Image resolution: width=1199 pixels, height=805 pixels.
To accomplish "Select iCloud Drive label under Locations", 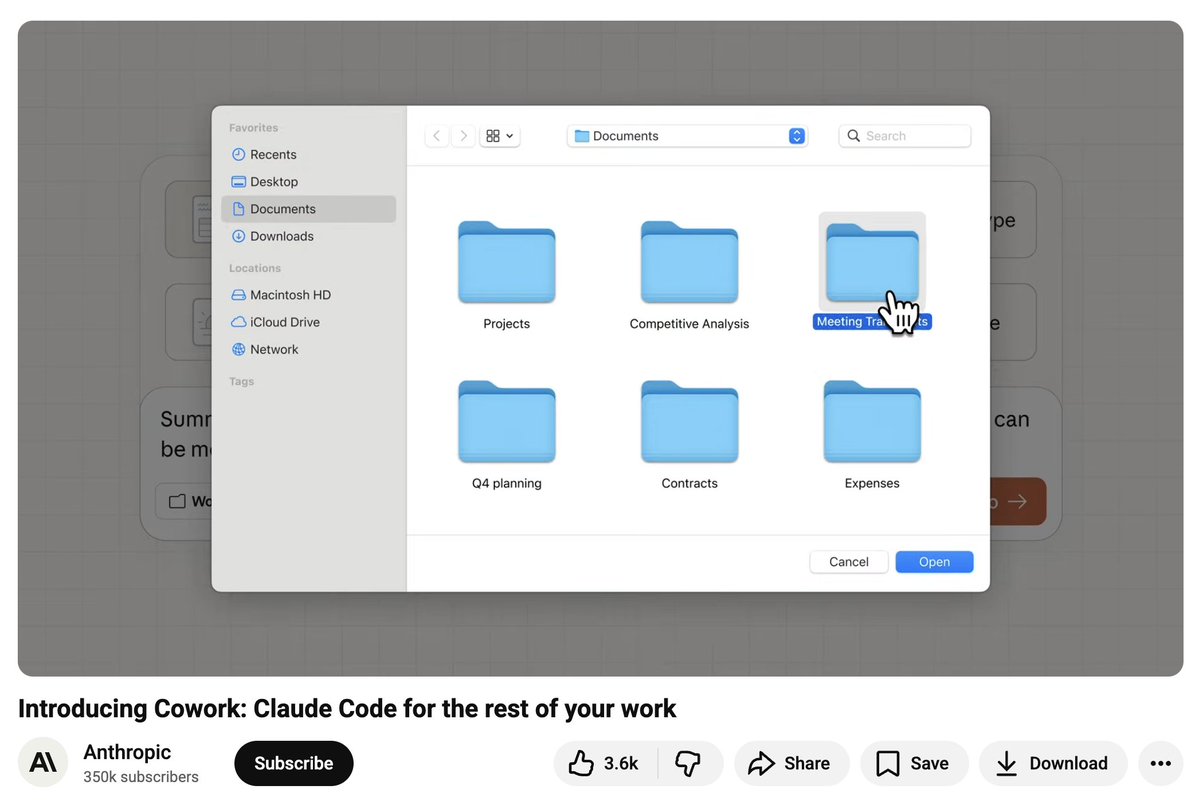I will 284,322.
